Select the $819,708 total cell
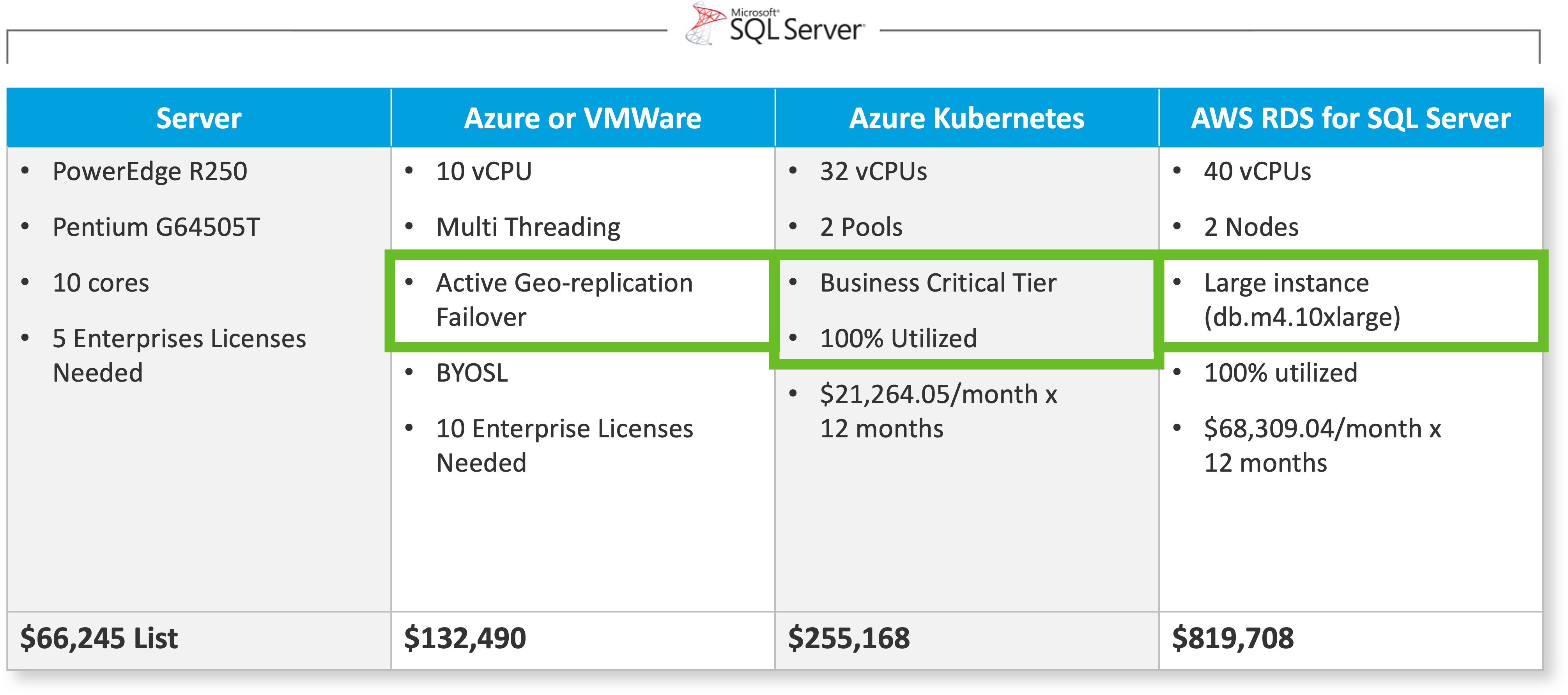 (1233, 638)
